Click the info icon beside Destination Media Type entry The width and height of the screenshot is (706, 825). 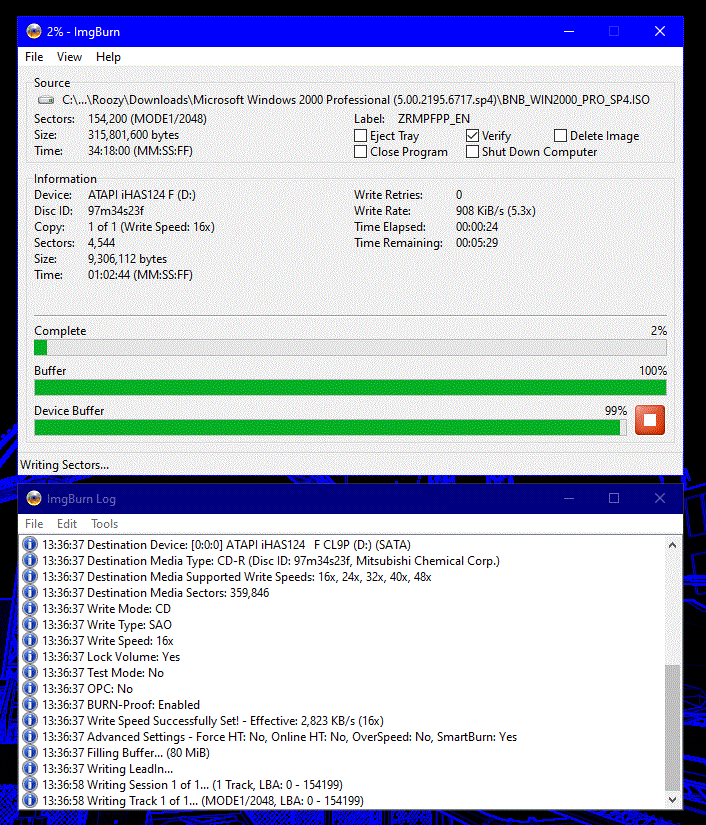(x=31, y=560)
